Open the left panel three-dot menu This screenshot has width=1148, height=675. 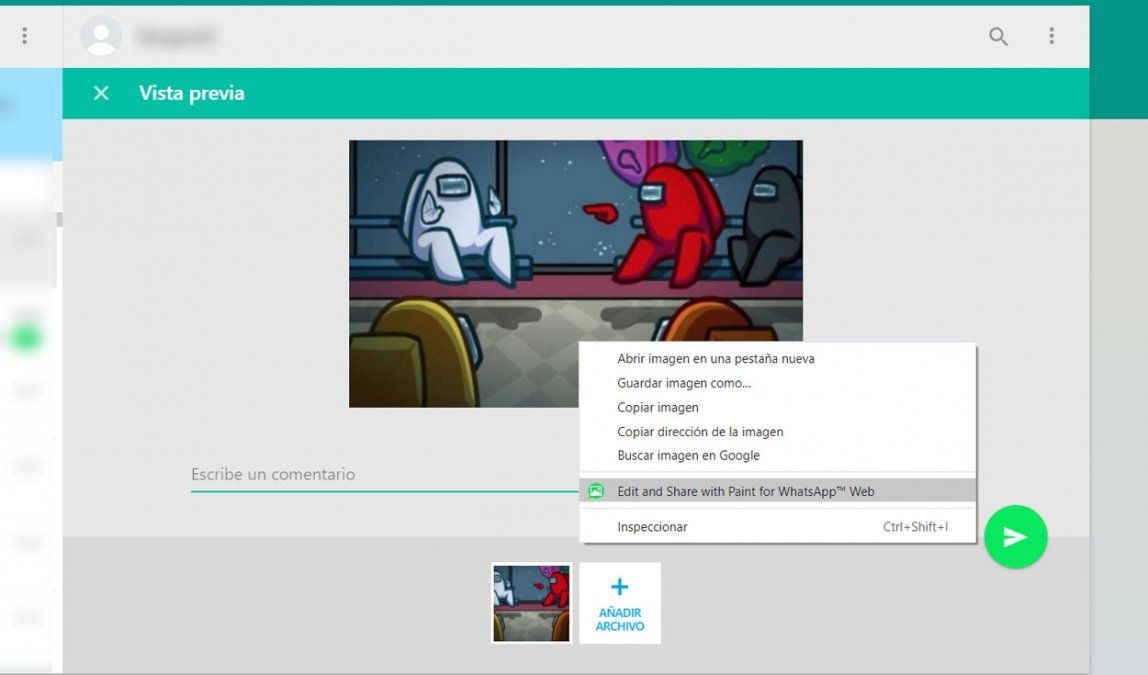tap(24, 36)
